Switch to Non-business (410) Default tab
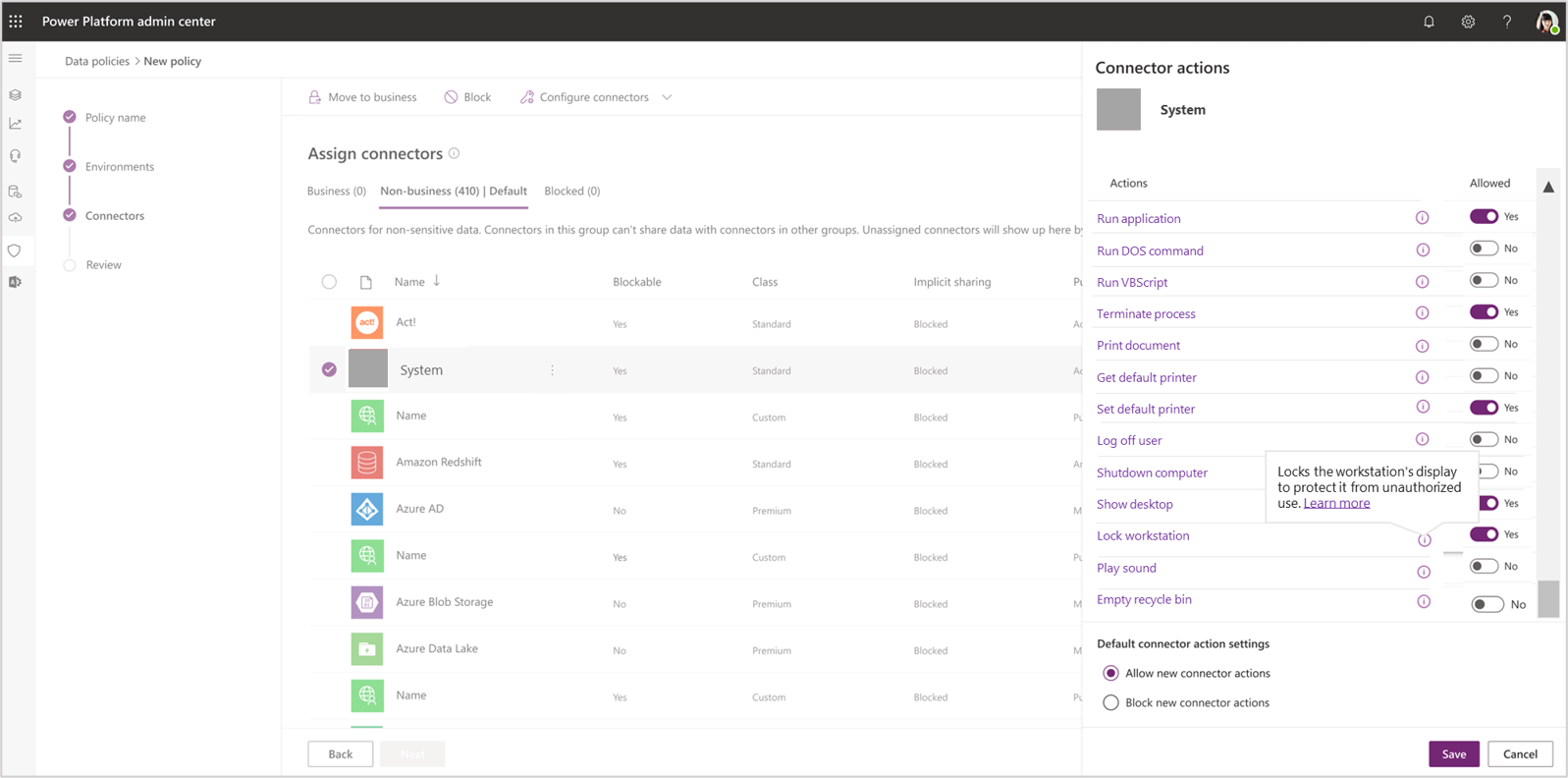Image resolution: width=1568 pixels, height=778 pixels. [x=454, y=191]
